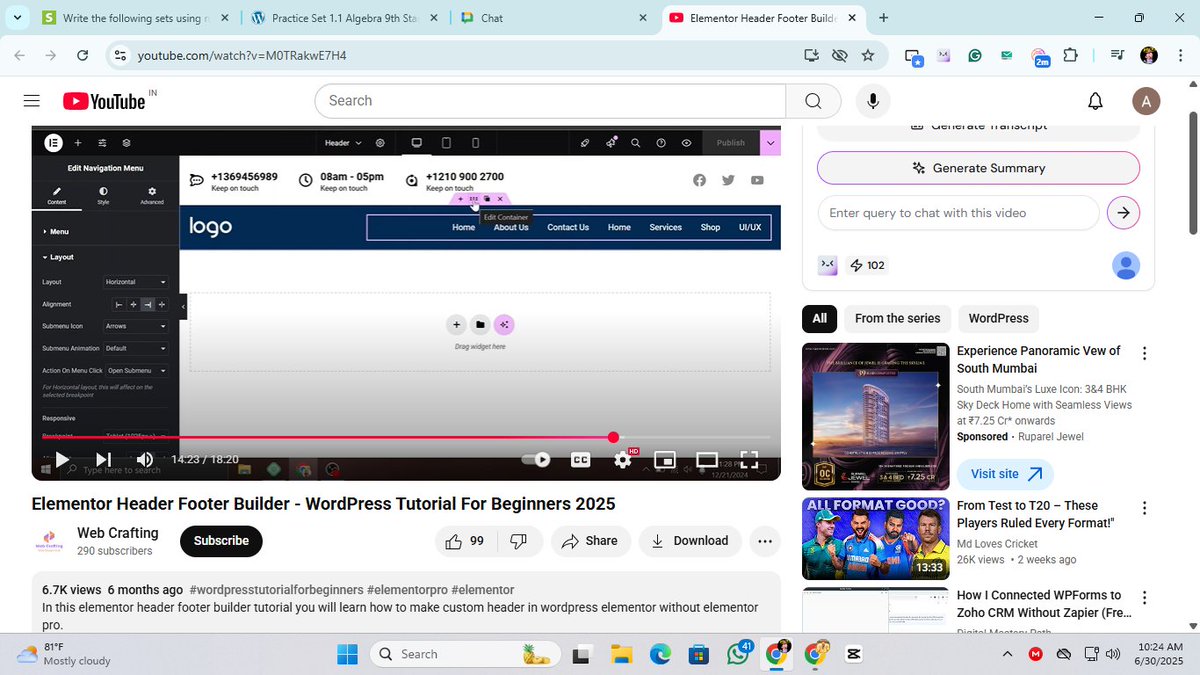1200x675 pixels.
Task: Open options for South Mumbai ad
Action: click(1145, 353)
